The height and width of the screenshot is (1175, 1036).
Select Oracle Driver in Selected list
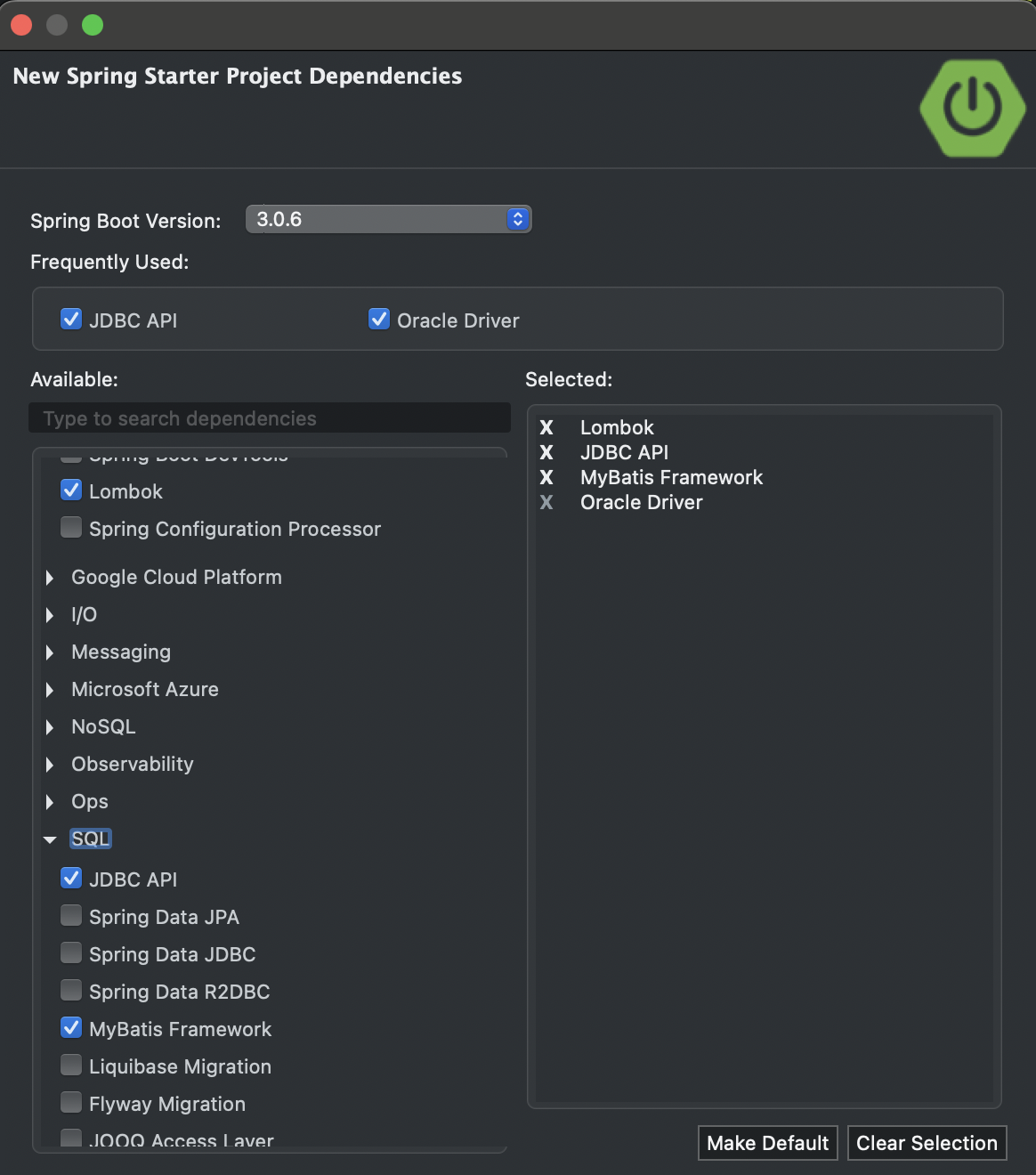click(641, 503)
